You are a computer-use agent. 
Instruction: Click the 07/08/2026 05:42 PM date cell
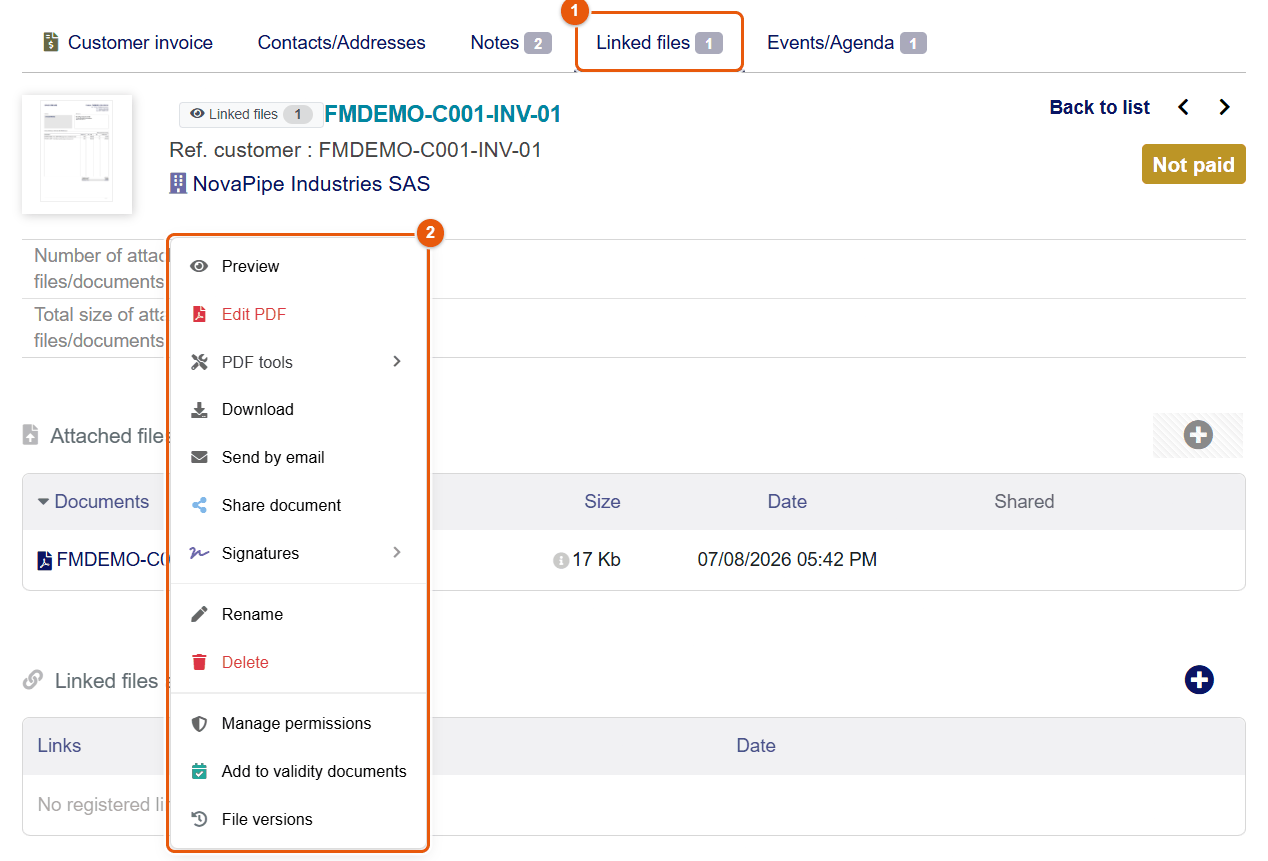787,560
